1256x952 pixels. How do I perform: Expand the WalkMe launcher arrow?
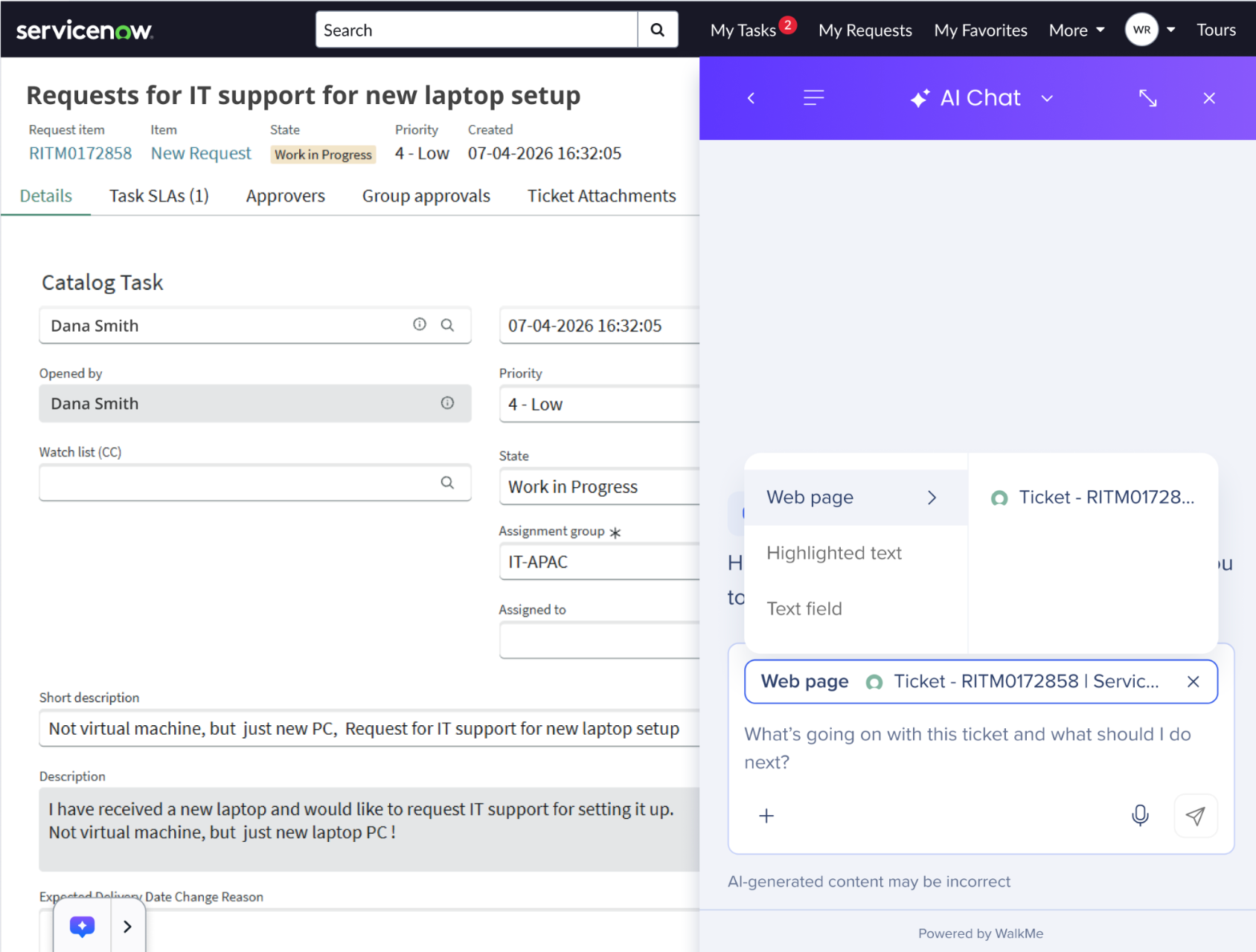[x=128, y=926]
